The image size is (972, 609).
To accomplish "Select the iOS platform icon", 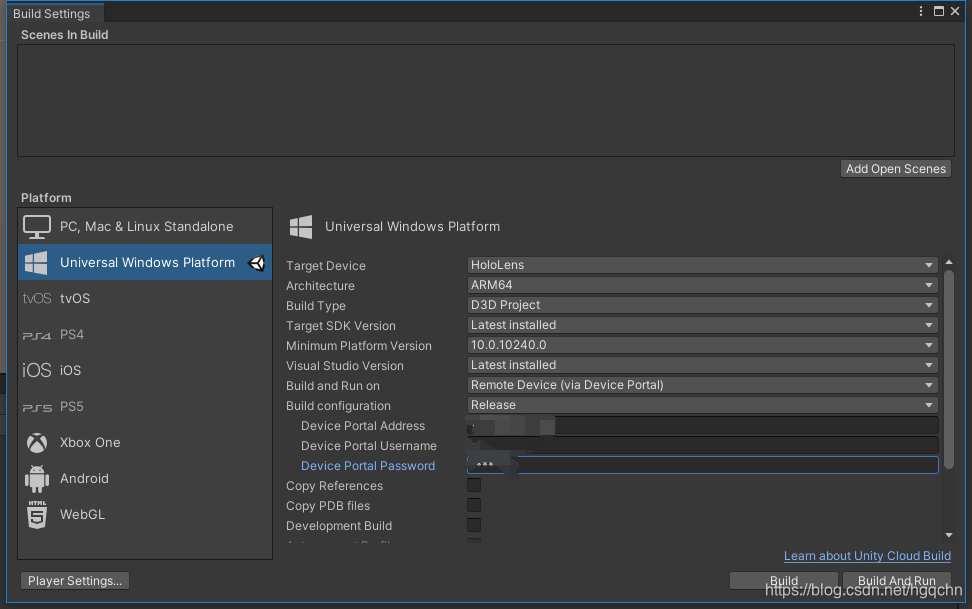I will tap(37, 370).
